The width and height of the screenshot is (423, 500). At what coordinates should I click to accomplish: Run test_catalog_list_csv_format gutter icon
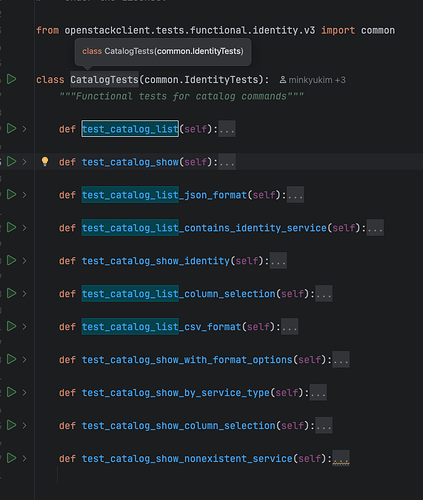[12, 326]
